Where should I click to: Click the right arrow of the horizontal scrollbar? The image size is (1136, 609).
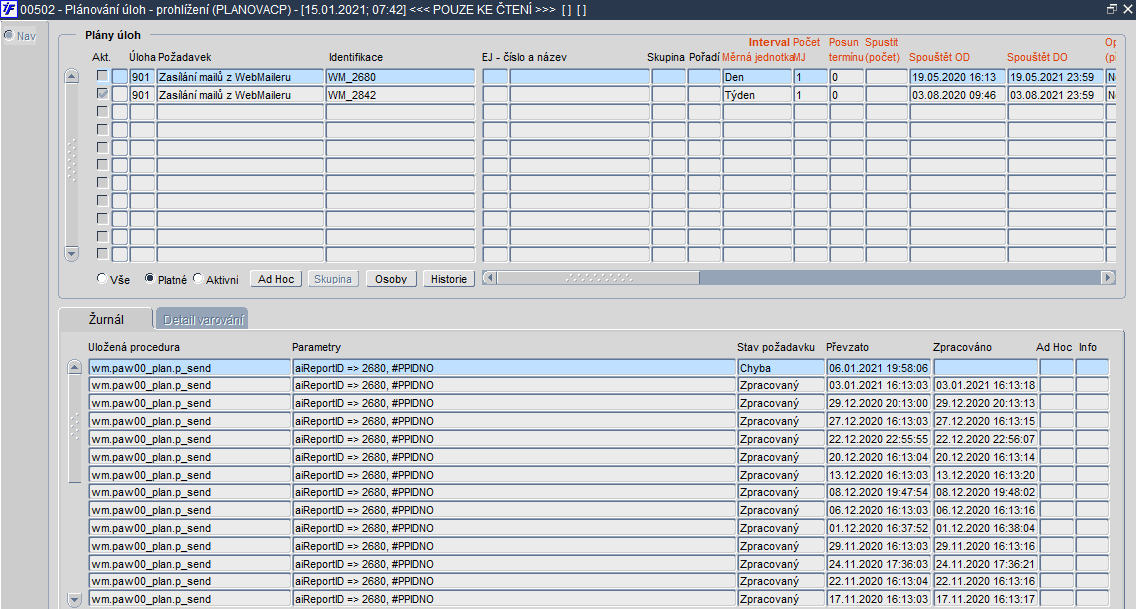coord(1108,277)
